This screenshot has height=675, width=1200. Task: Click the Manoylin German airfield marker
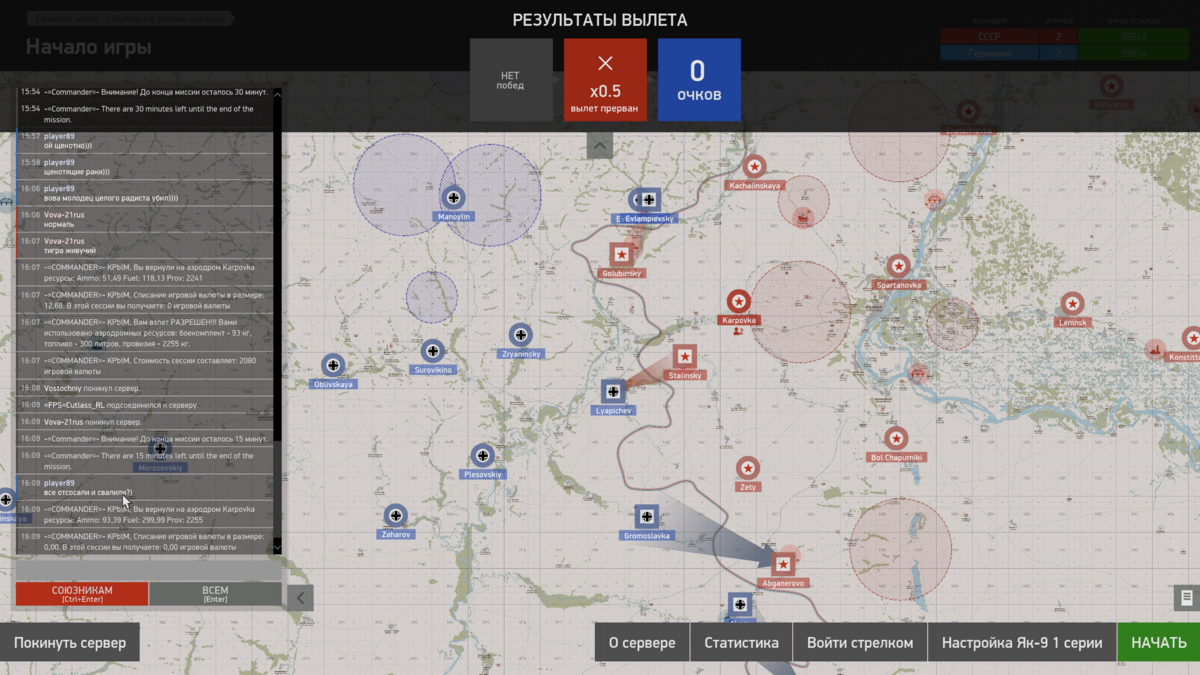click(453, 197)
